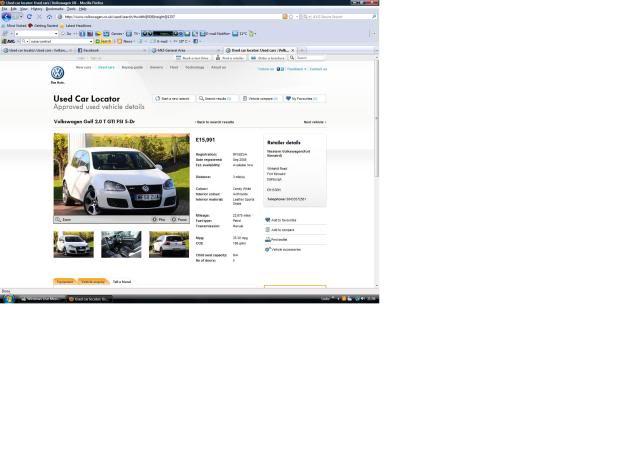Expand the back/forward history dropdown arrow

click(x=21, y=17)
